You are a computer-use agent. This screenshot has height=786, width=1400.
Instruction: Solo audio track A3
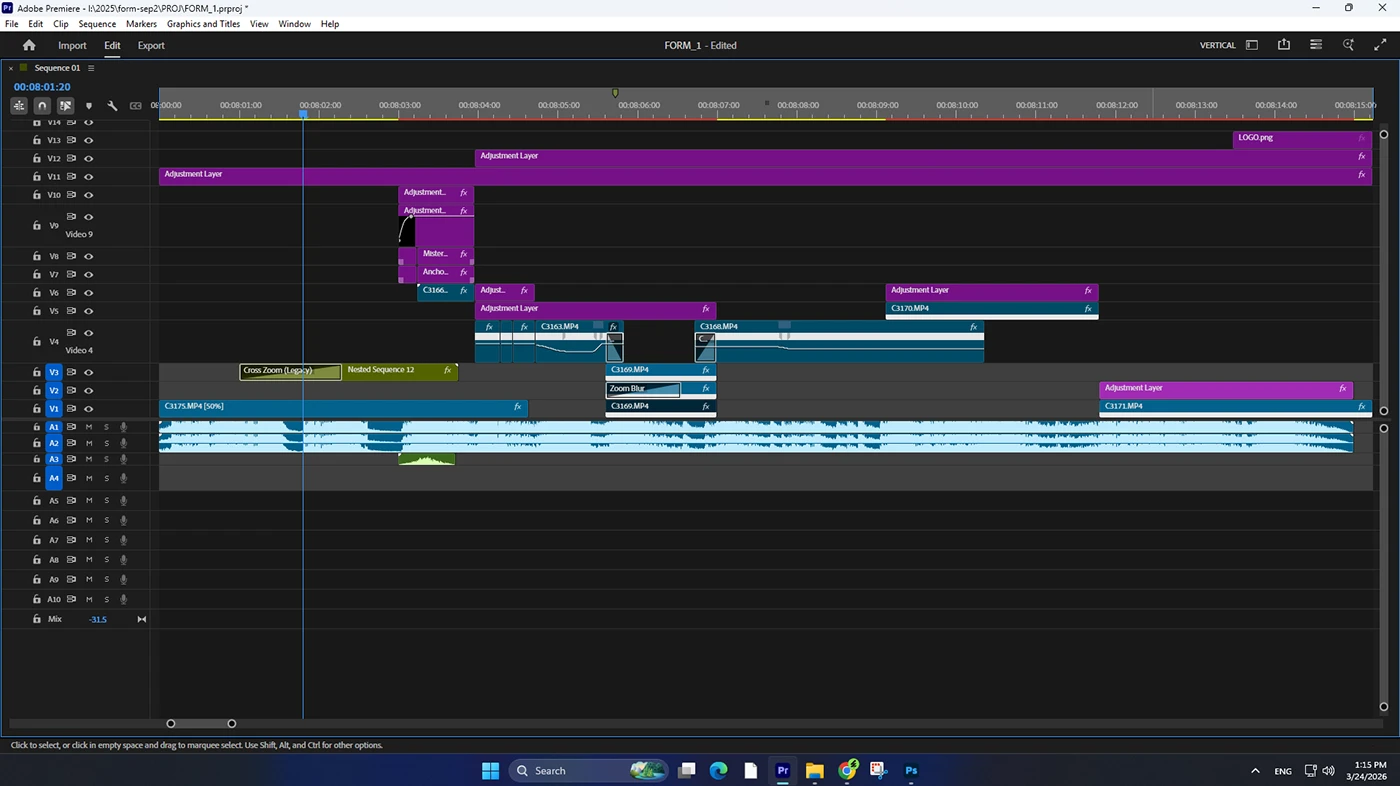click(x=106, y=459)
